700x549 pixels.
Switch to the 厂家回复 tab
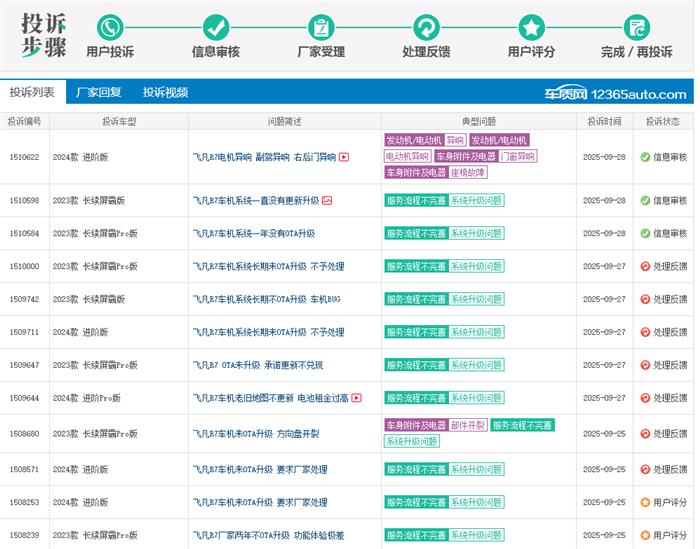[x=99, y=92]
